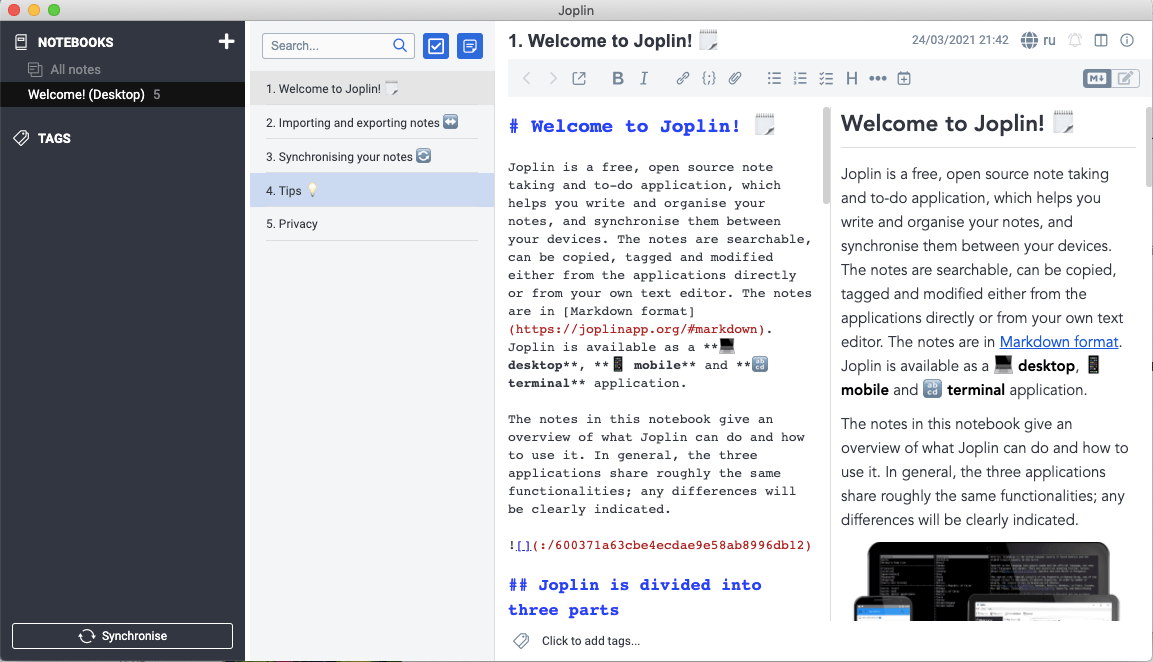This screenshot has height=662, width=1153.
Task: Open note properties info icon
Action: pos(1127,40)
